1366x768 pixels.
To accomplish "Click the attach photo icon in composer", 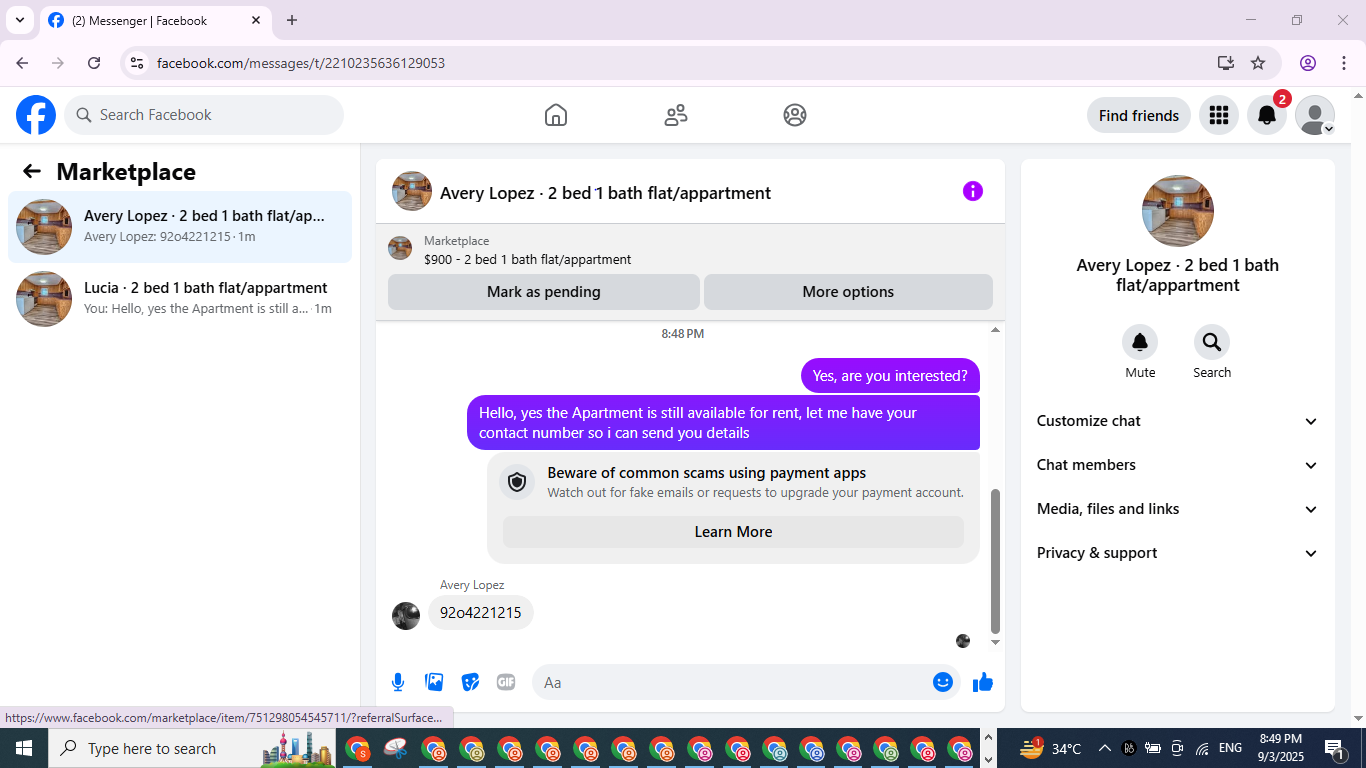I will pos(434,682).
